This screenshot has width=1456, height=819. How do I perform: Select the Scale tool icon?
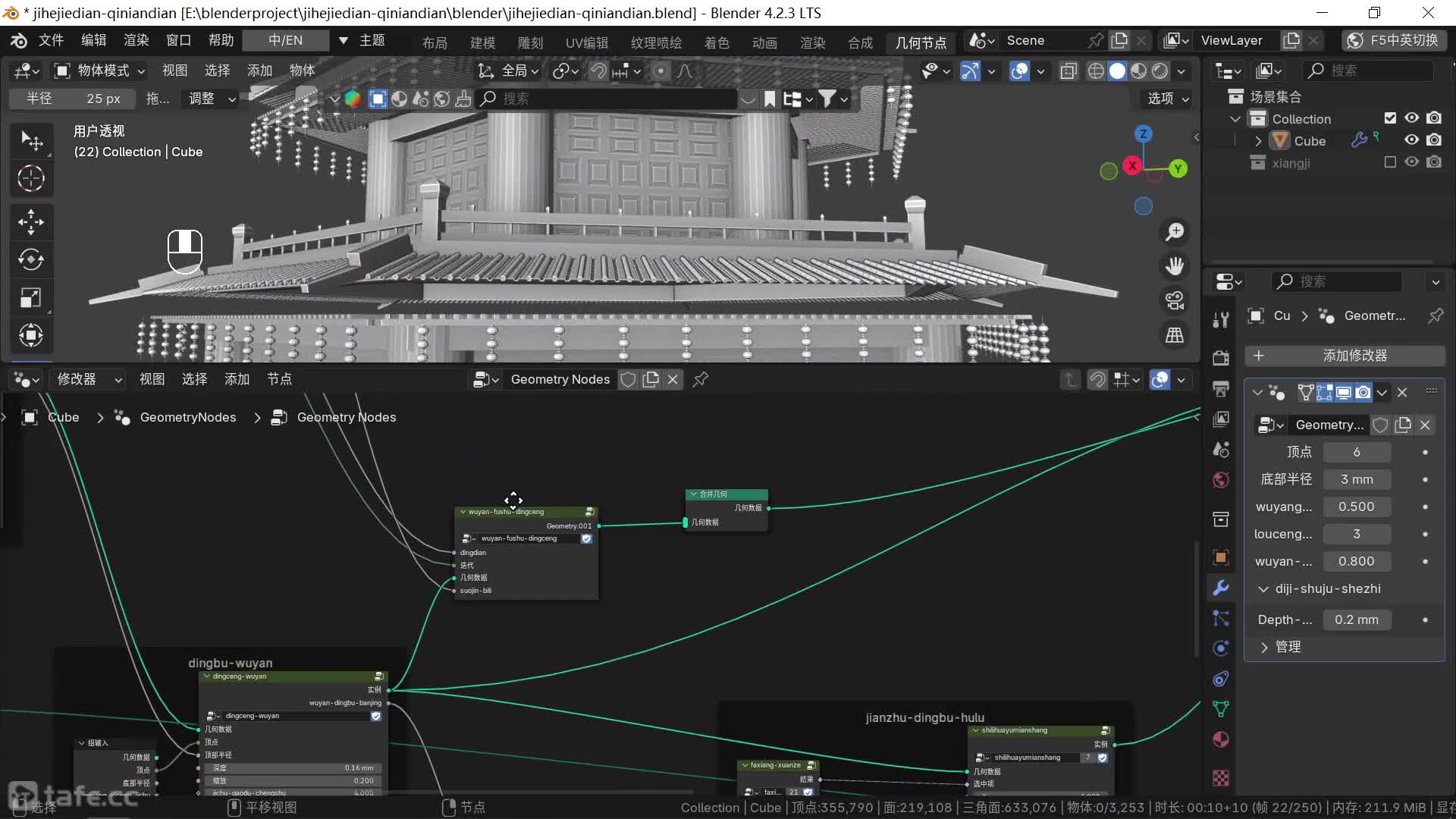(x=31, y=297)
